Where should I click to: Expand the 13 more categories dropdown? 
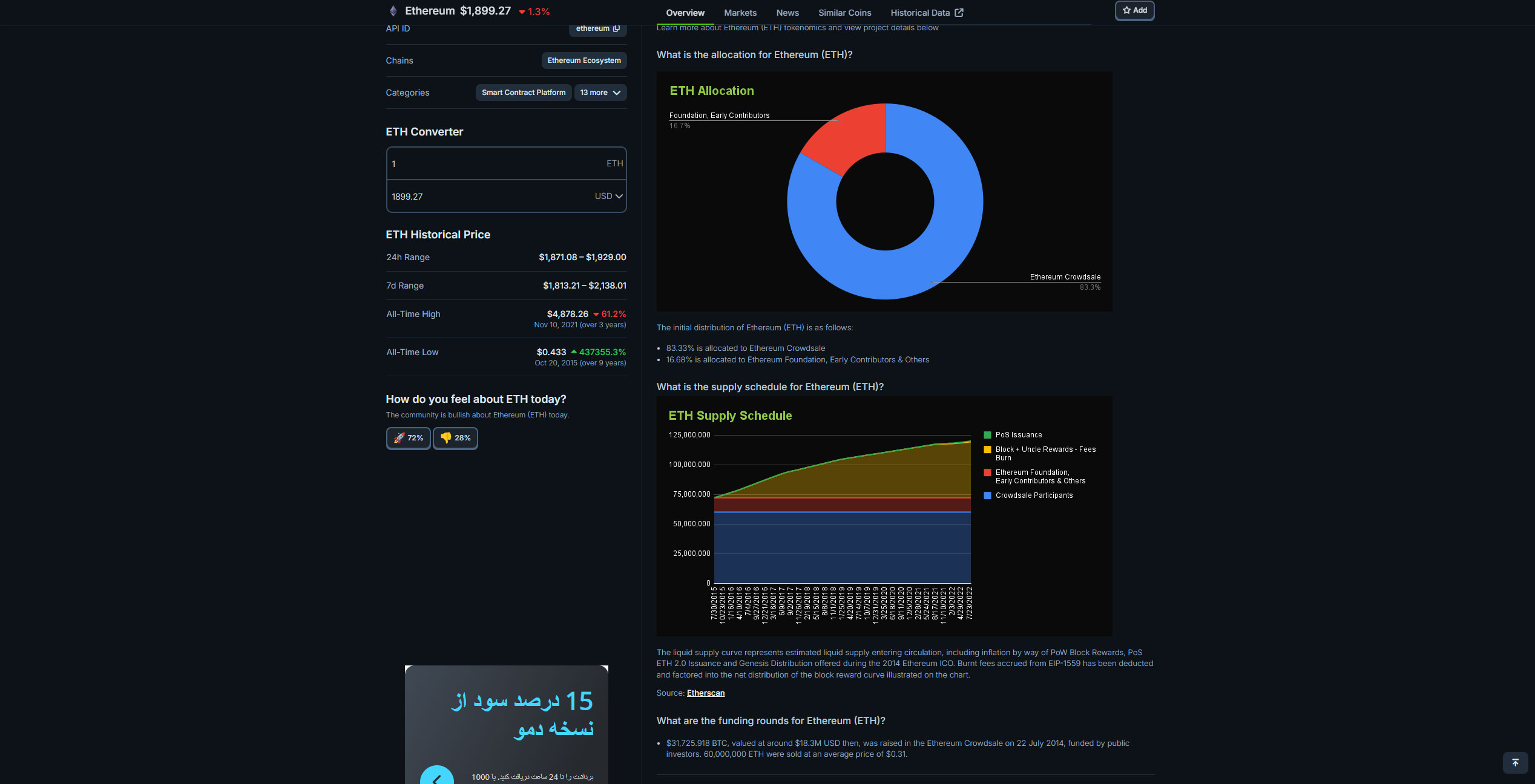(x=600, y=93)
